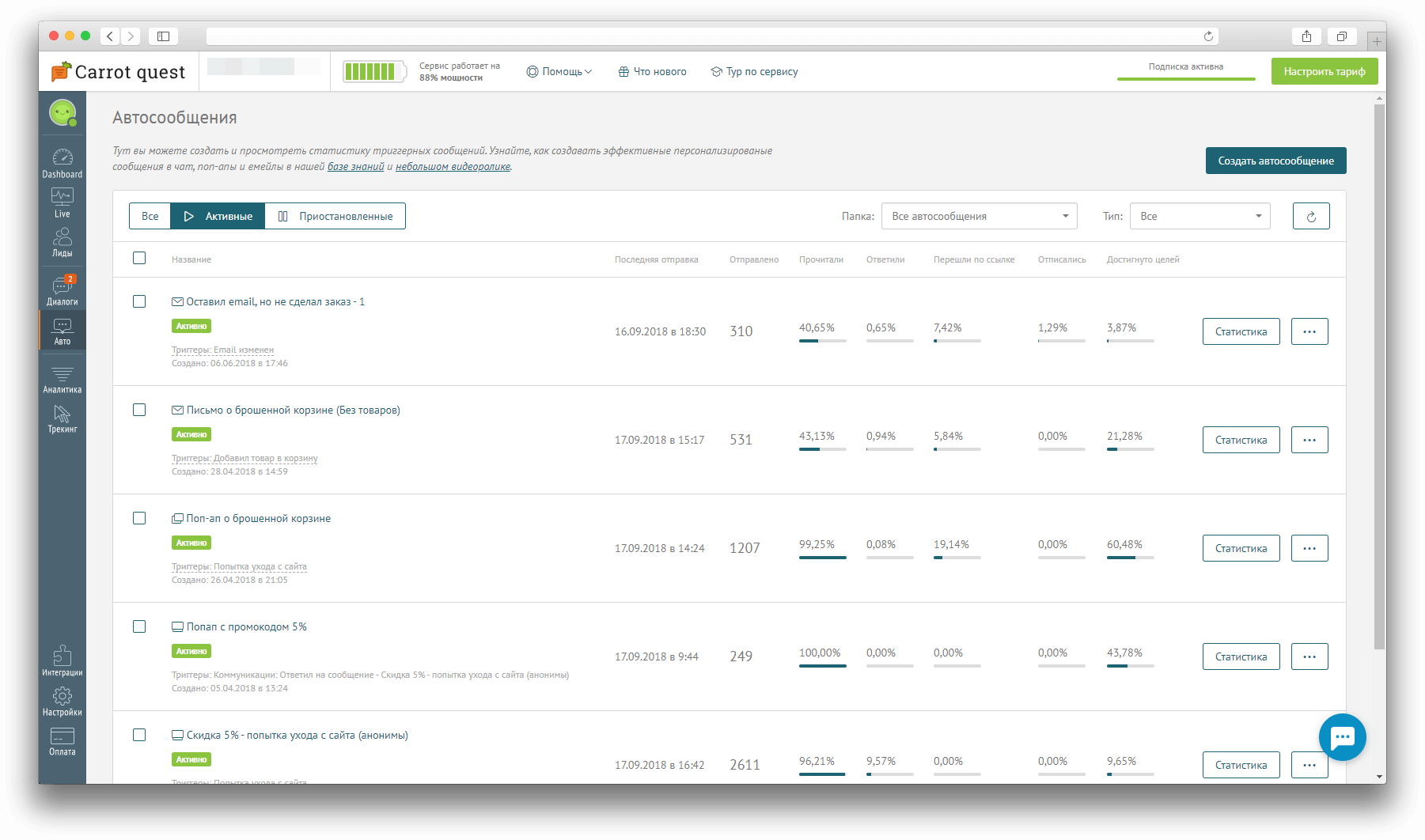This screenshot has width=1425, height=840.
Task: Reload page in address bar
Action: point(1208,36)
